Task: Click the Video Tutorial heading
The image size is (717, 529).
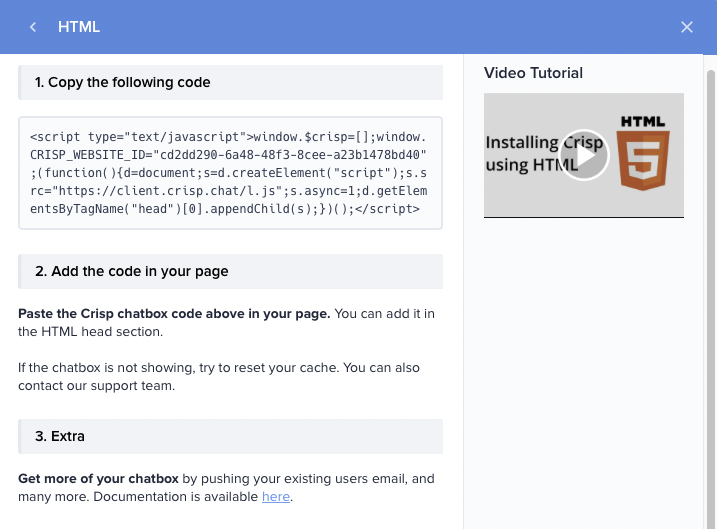Action: pyautogui.click(x=533, y=73)
